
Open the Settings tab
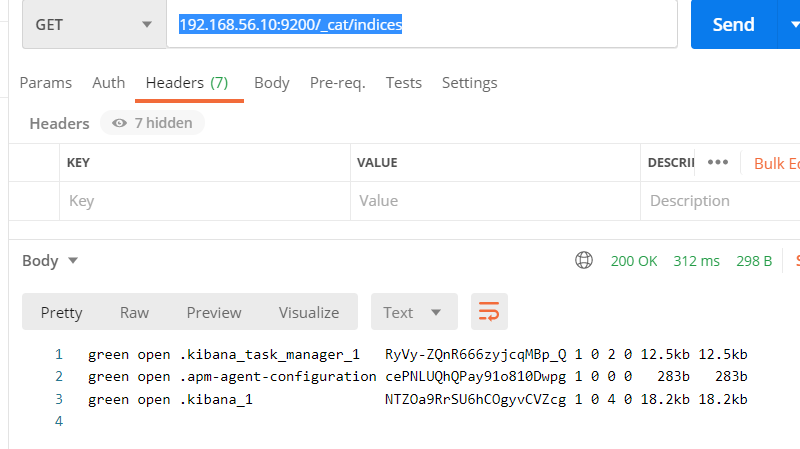point(469,83)
